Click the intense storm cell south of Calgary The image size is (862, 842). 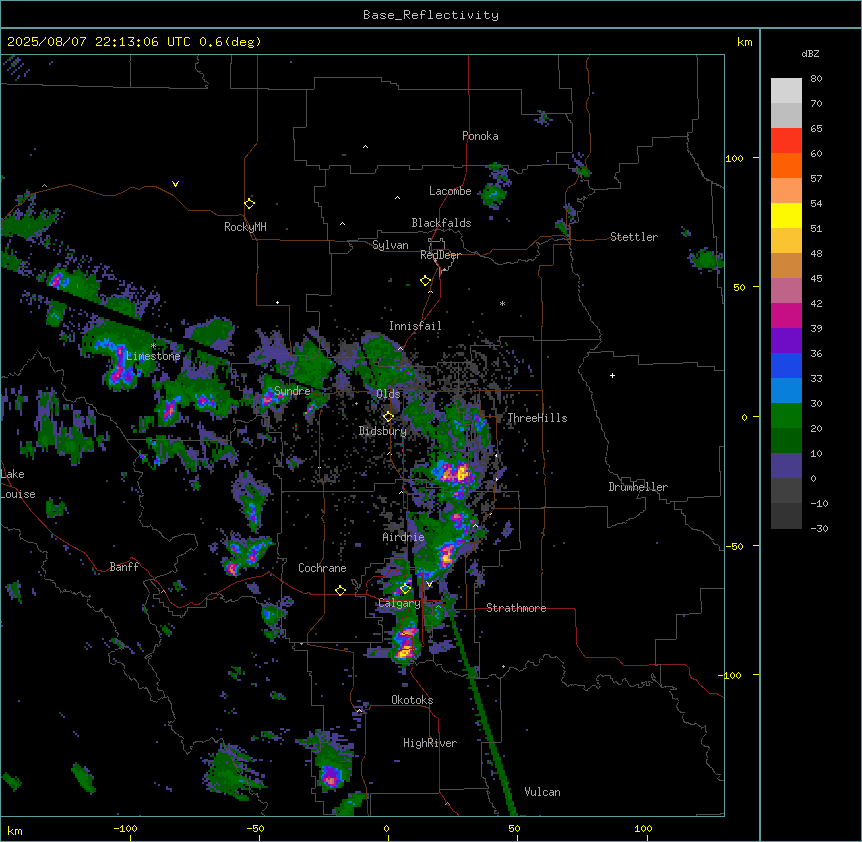(x=406, y=642)
